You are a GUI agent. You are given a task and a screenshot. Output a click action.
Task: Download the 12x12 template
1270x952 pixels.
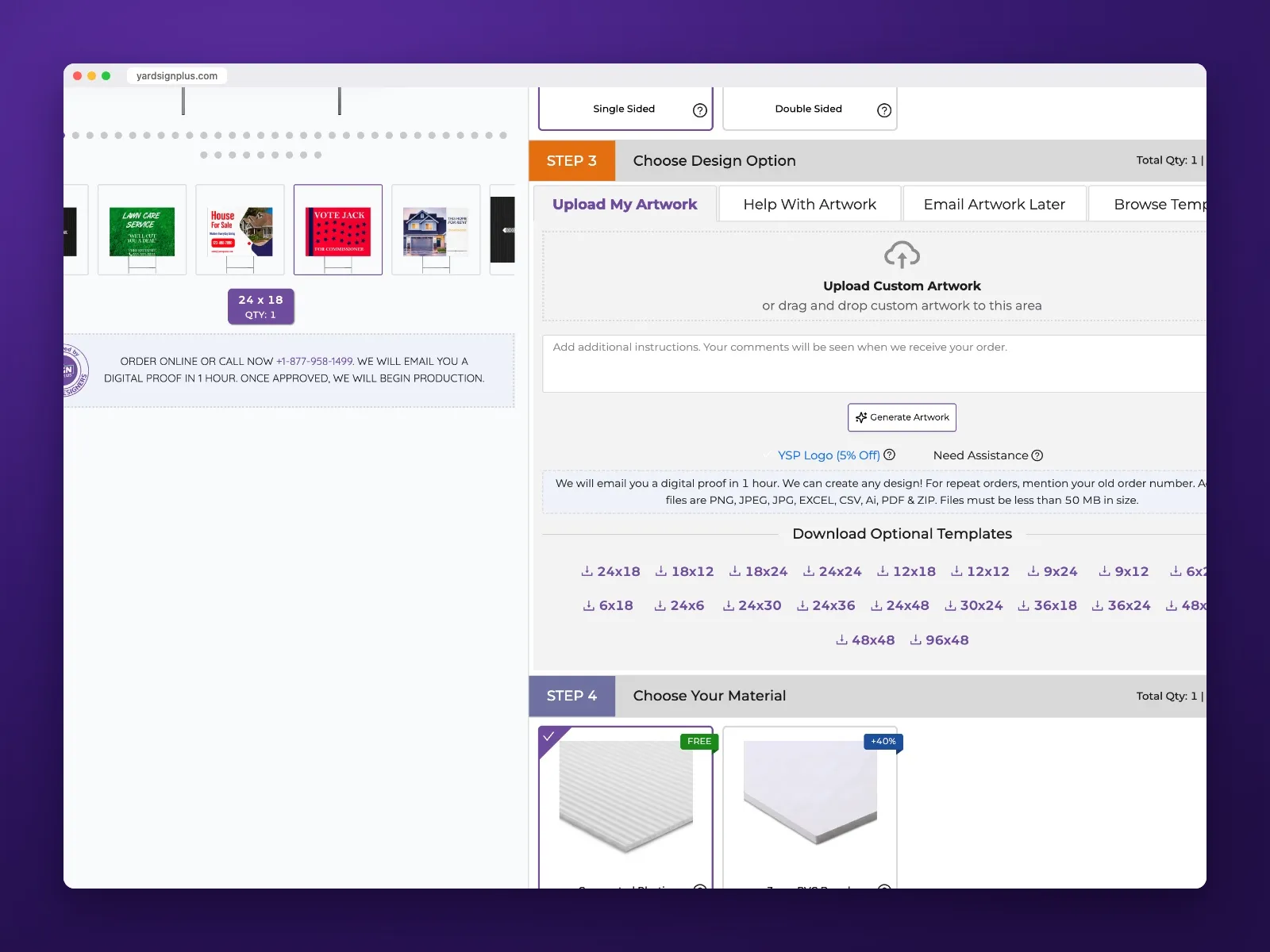(x=979, y=571)
